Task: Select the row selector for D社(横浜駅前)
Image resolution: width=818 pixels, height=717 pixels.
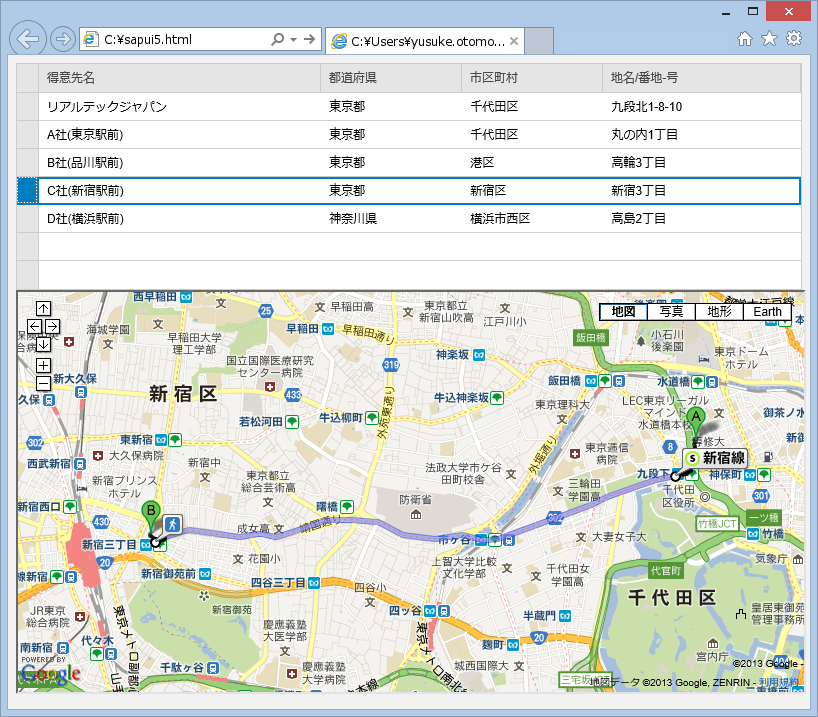Action: pyautogui.click(x=28, y=219)
